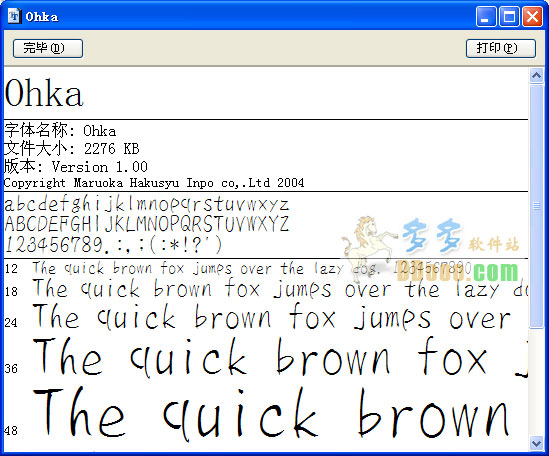Click the vertical scrollbar thumb

pyautogui.click(x=536, y=207)
